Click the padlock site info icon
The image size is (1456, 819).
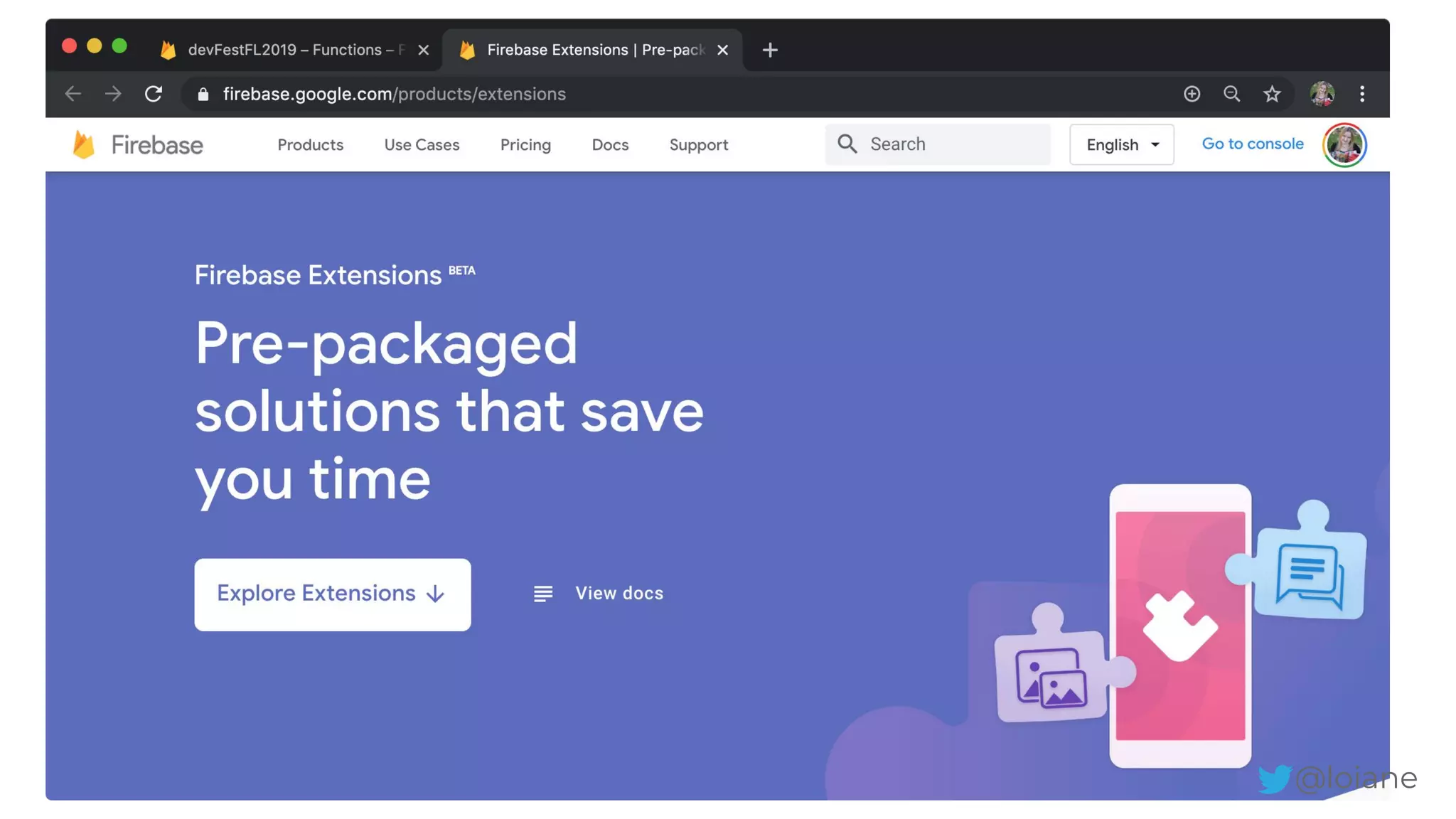point(203,94)
